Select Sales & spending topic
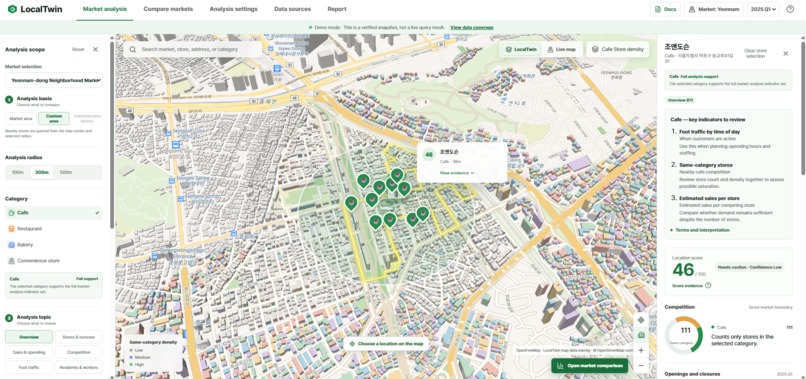Image resolution: width=806 pixels, height=379 pixels. [29, 352]
